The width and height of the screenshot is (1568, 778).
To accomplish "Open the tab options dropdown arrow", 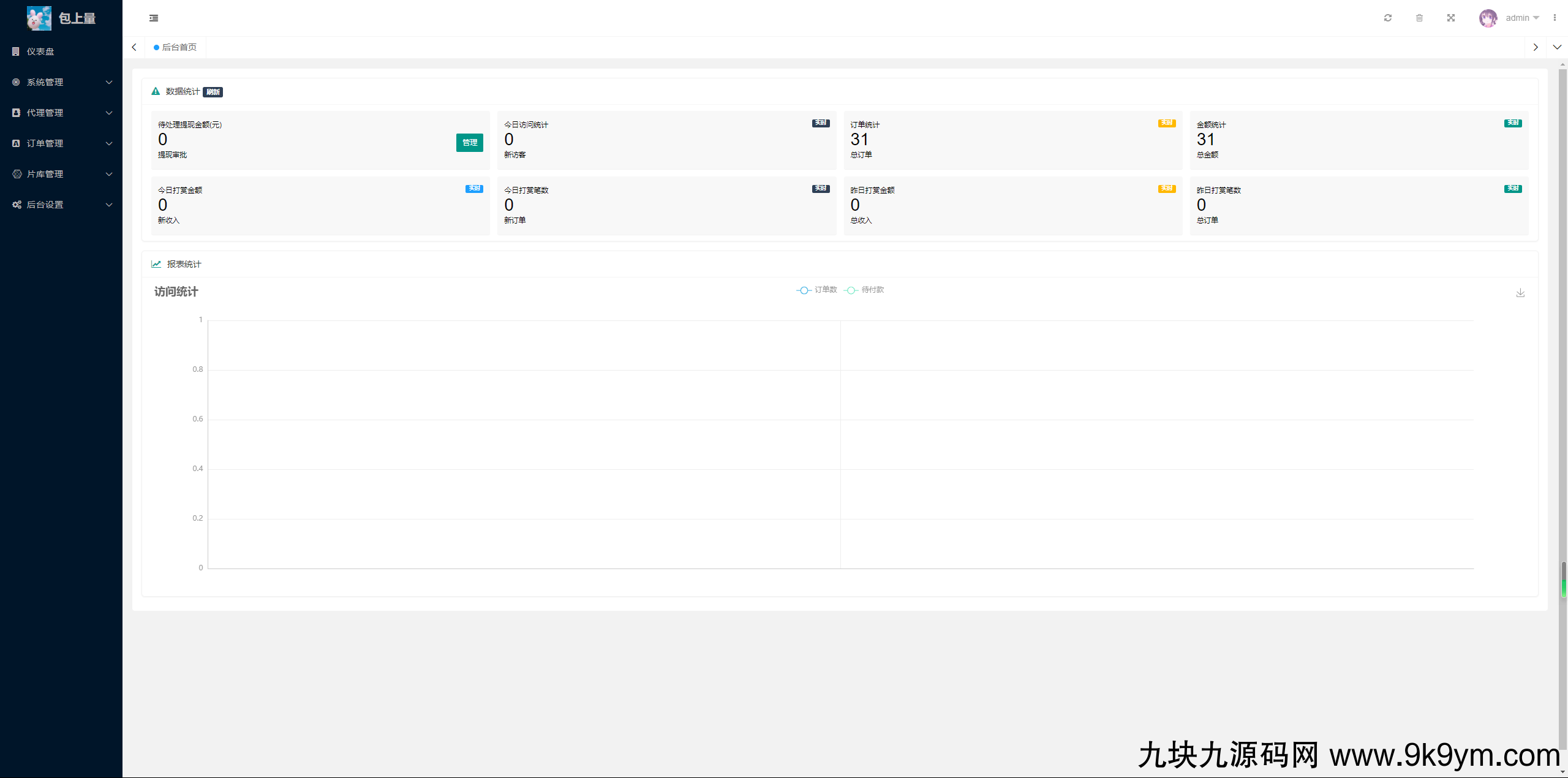I will tap(1557, 47).
